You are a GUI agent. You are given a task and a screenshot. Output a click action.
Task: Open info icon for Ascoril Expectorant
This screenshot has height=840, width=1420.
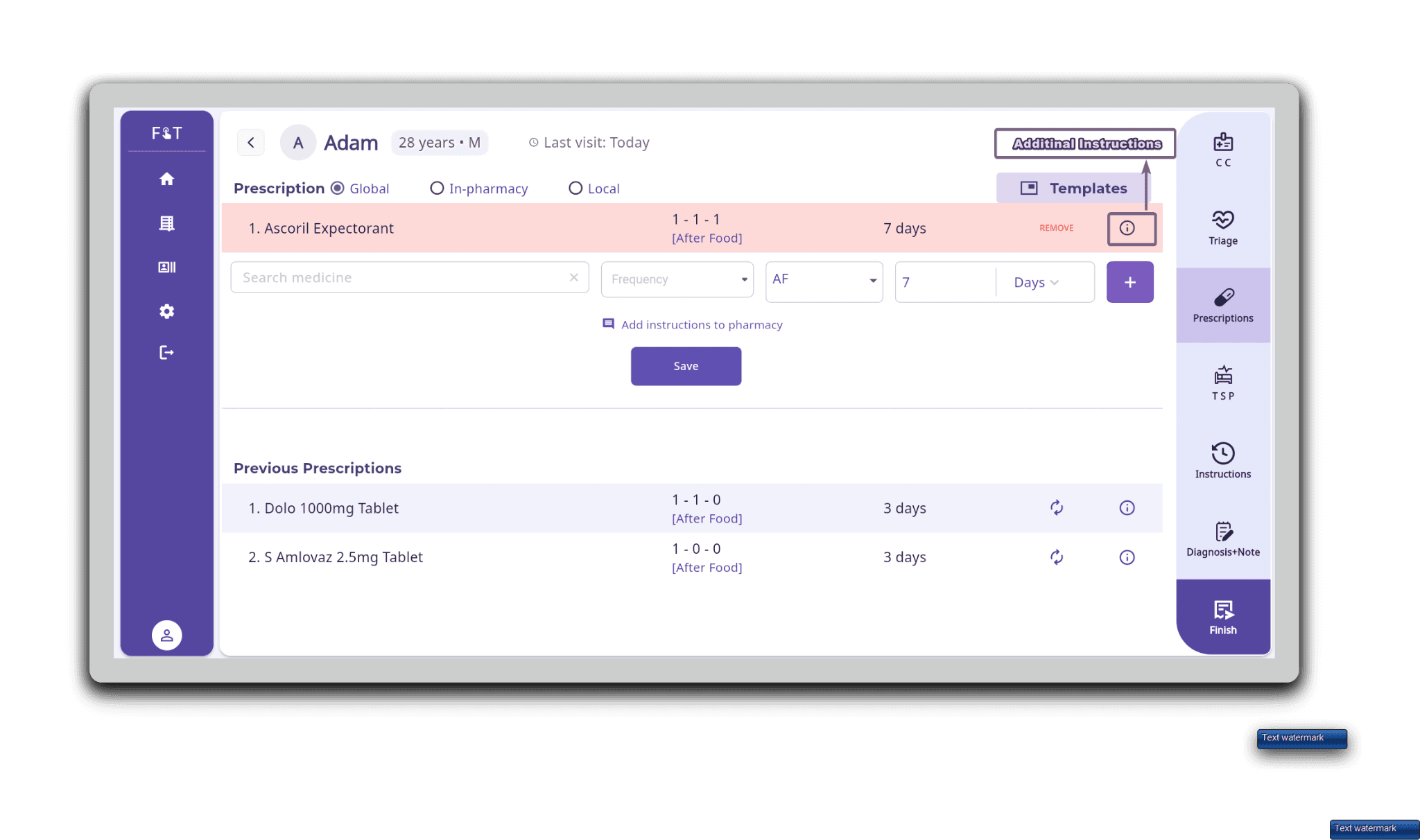1127,228
